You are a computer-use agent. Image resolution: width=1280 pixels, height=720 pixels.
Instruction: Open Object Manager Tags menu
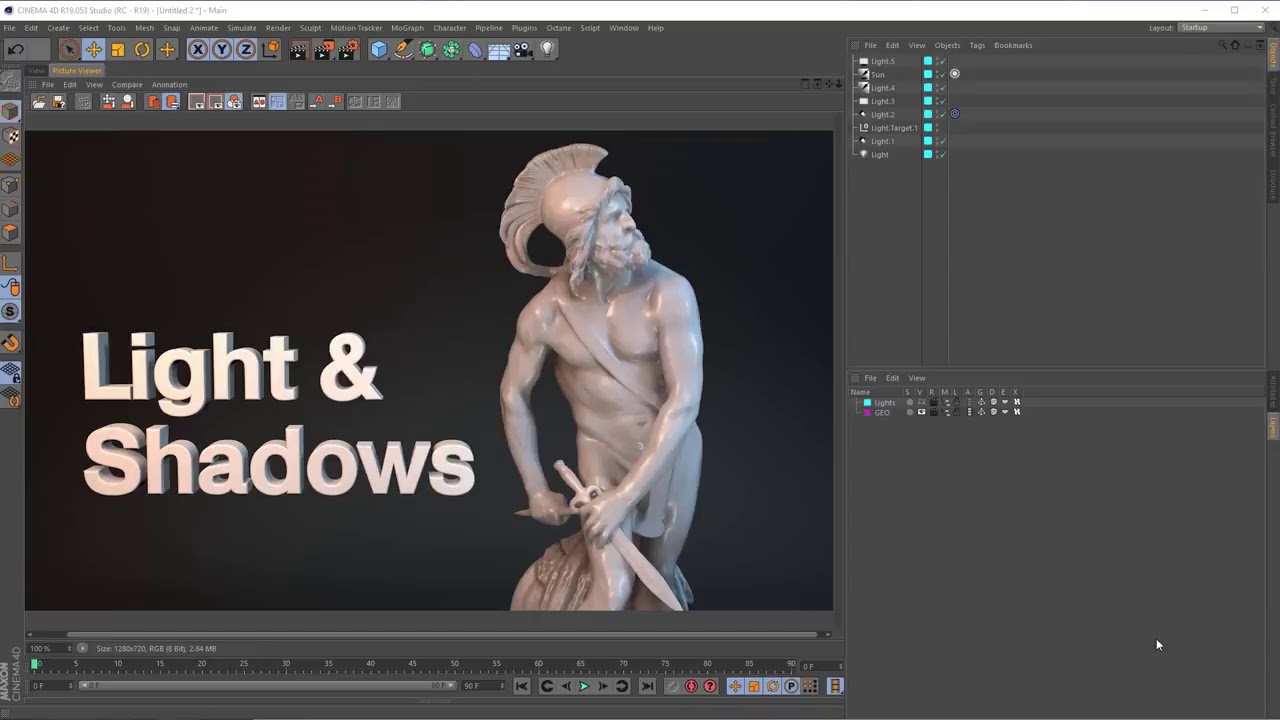click(x=977, y=45)
